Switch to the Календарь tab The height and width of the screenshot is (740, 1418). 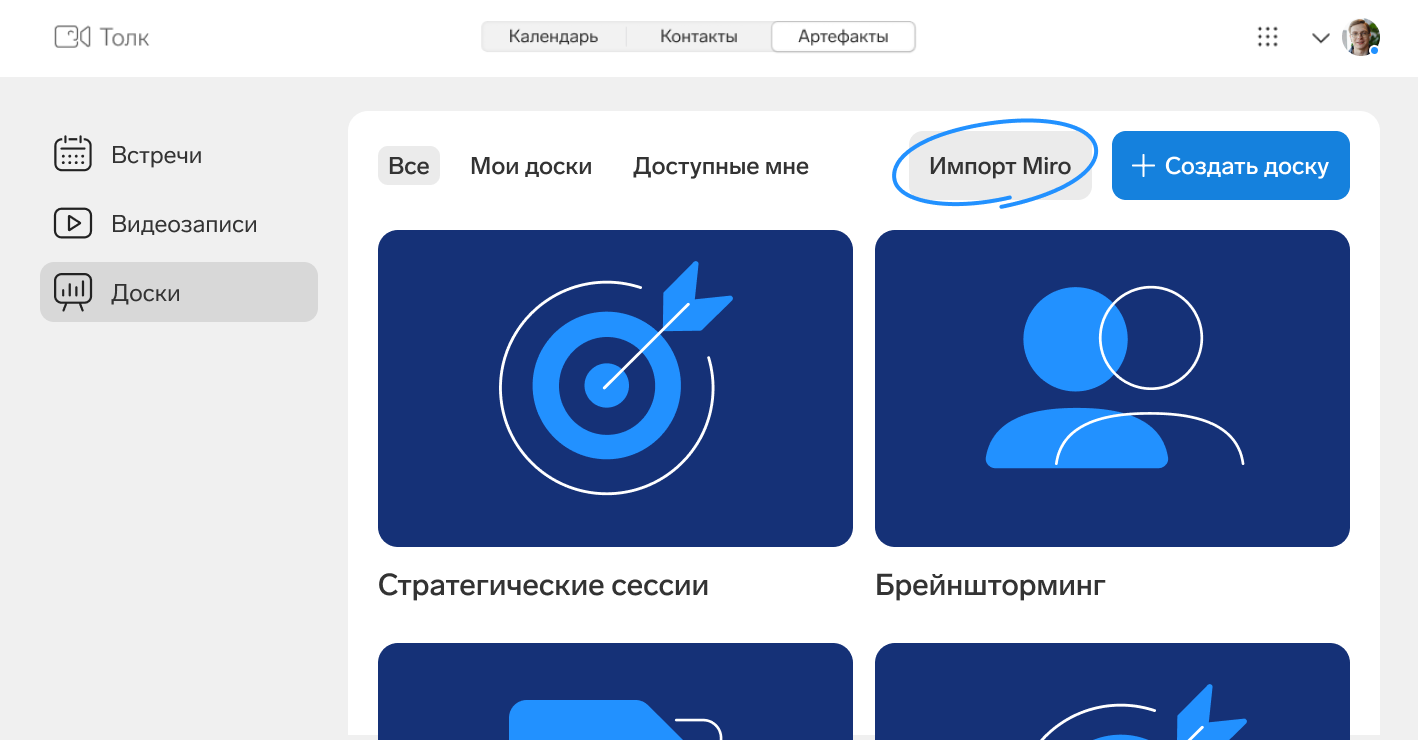pos(553,37)
